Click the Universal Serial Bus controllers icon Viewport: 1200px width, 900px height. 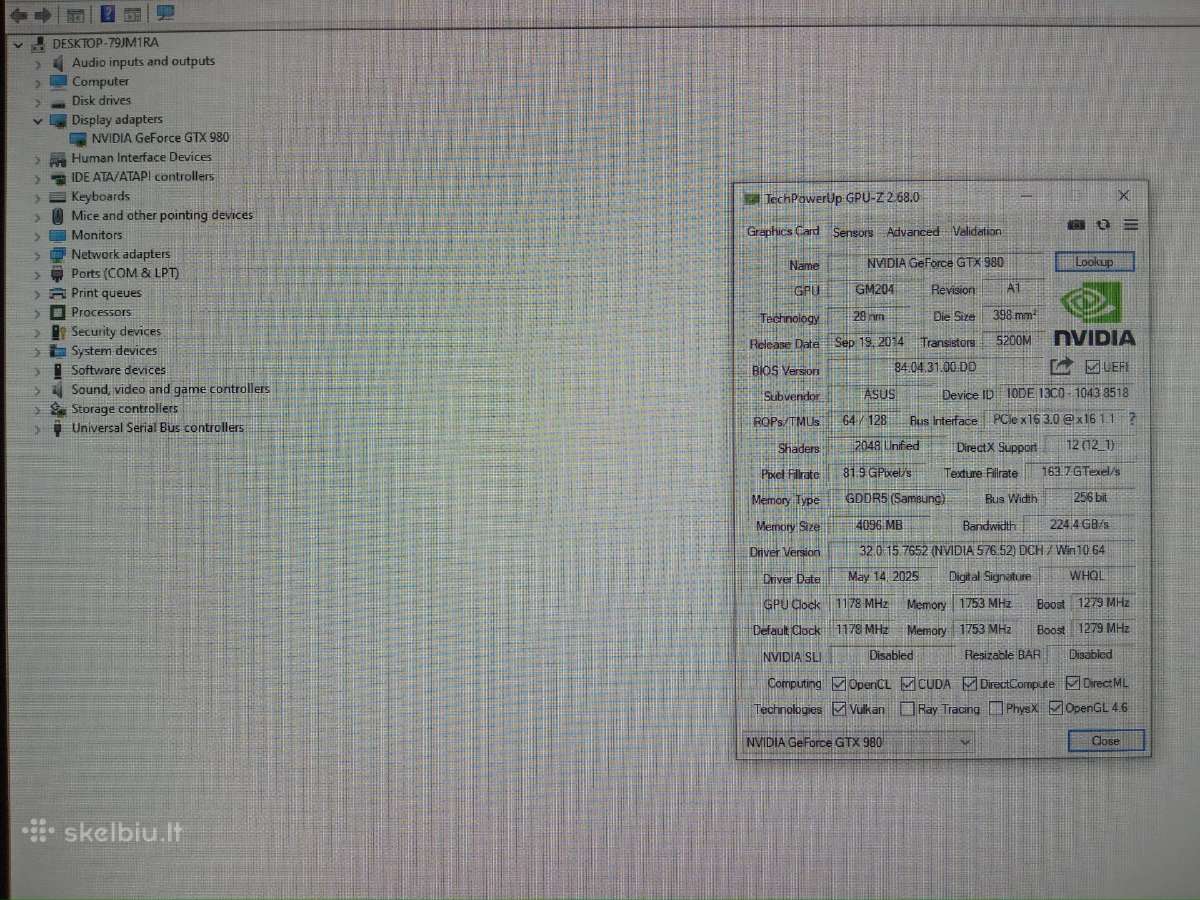click(x=58, y=428)
